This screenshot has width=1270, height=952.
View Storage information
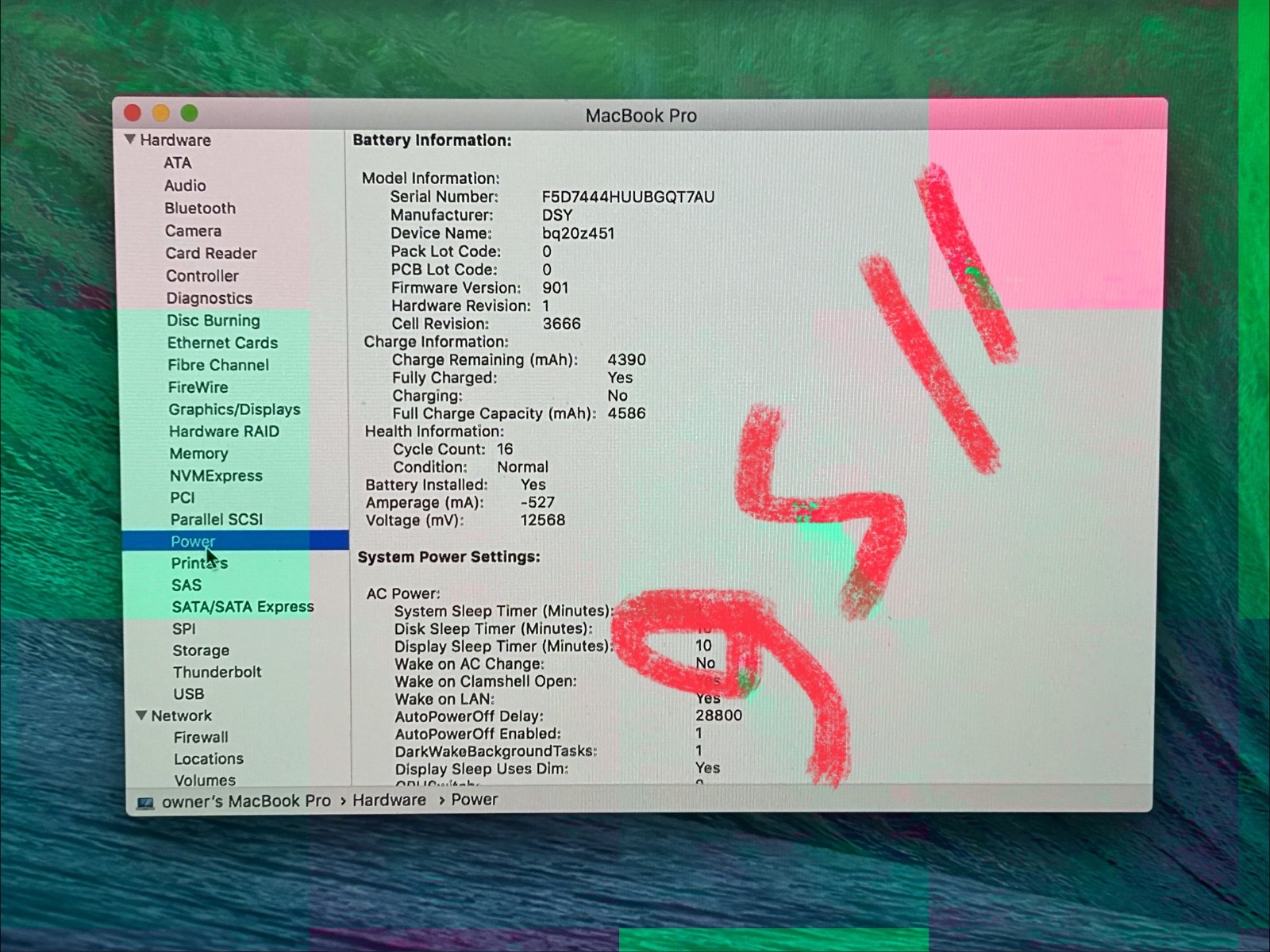click(201, 651)
